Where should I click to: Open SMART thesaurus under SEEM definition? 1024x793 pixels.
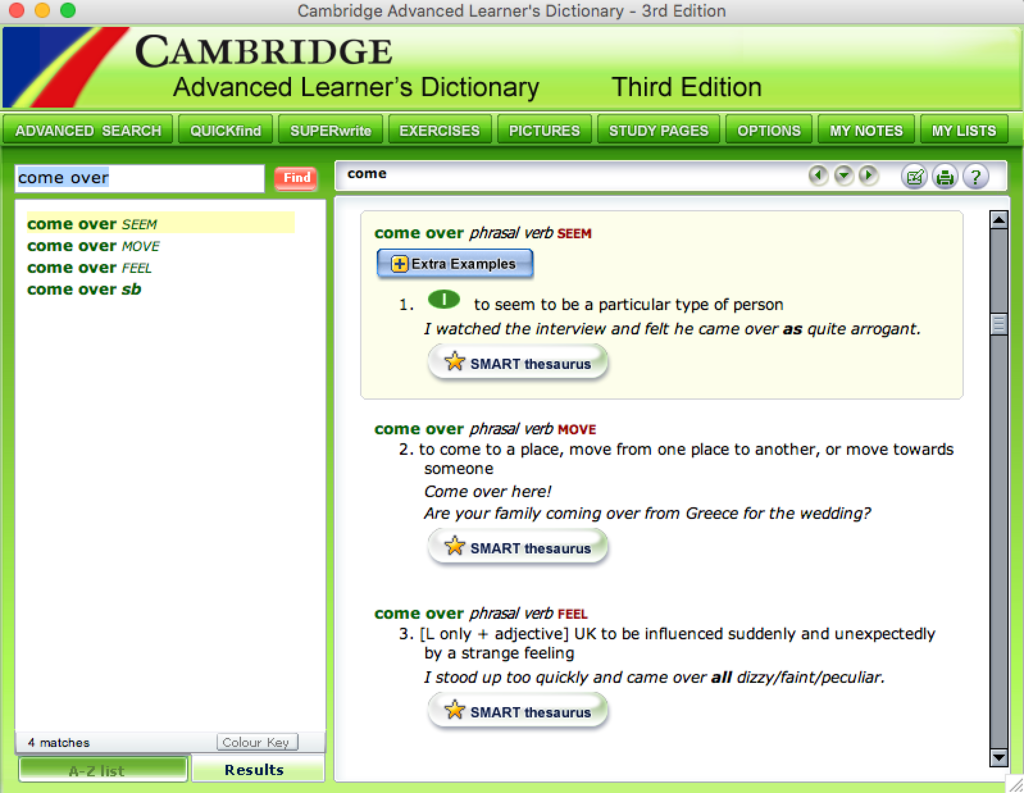518,363
